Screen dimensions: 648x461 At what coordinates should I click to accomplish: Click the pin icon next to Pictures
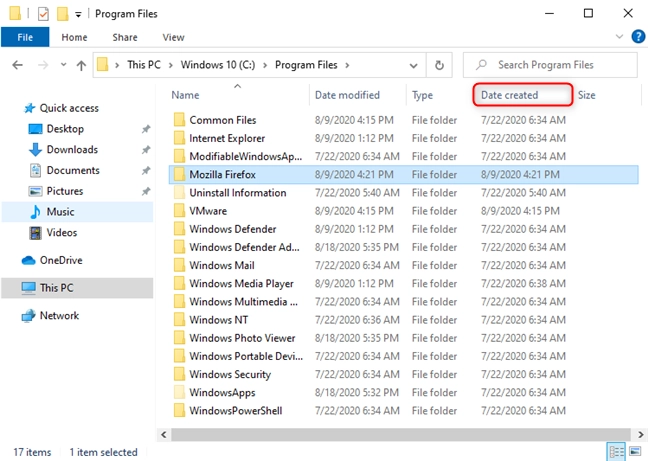(146, 191)
